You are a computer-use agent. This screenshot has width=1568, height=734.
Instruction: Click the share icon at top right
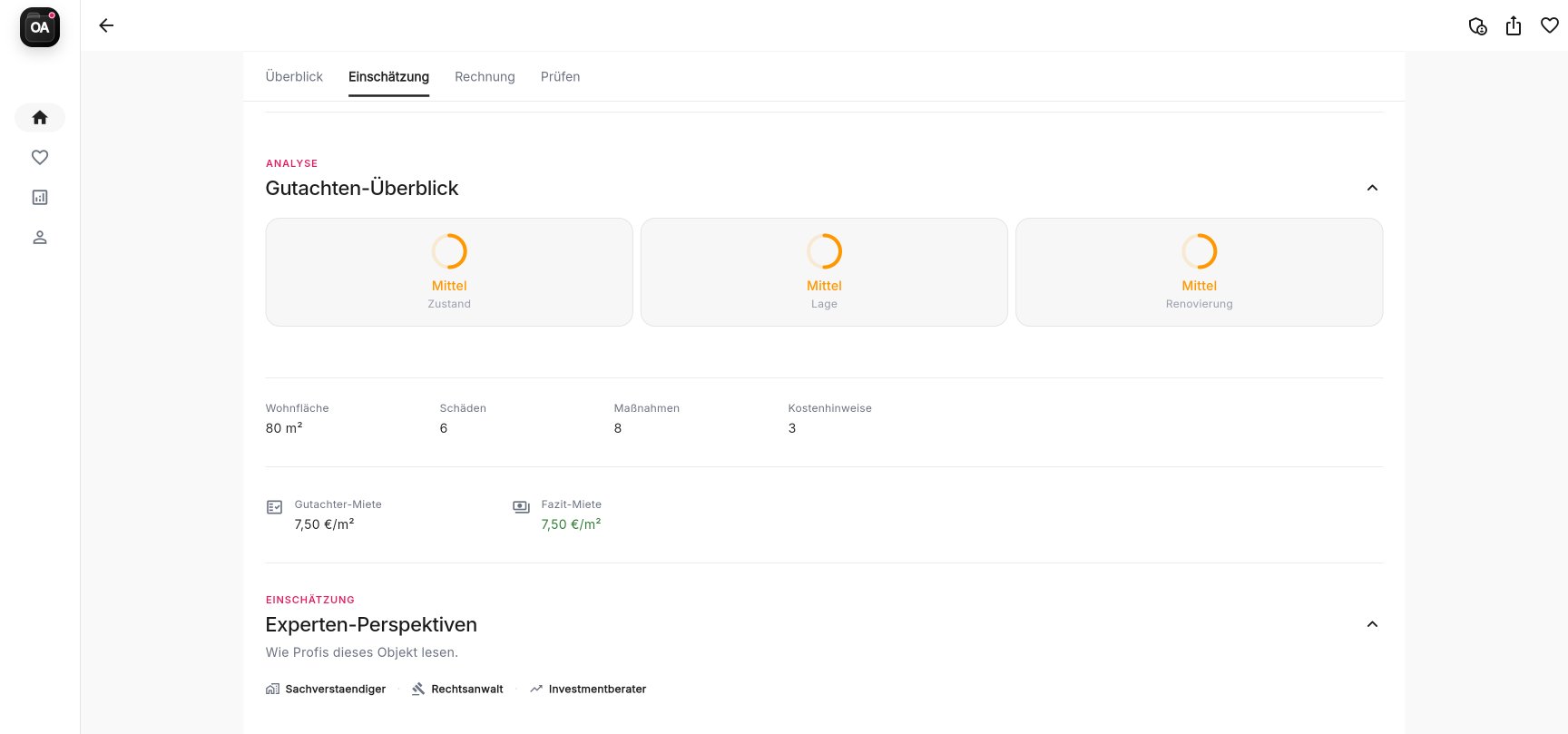tap(1514, 26)
